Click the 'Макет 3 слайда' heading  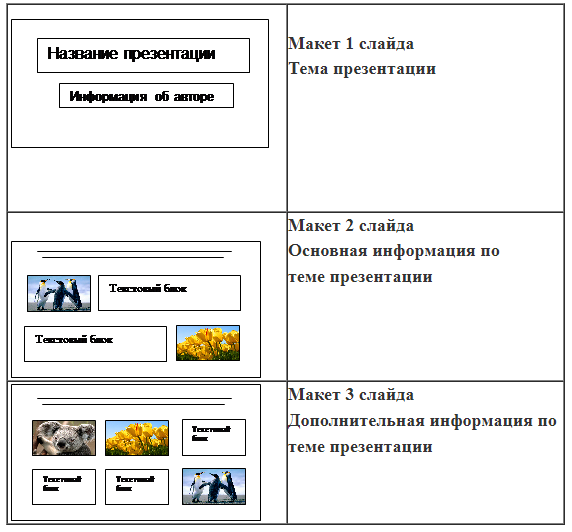(x=351, y=395)
